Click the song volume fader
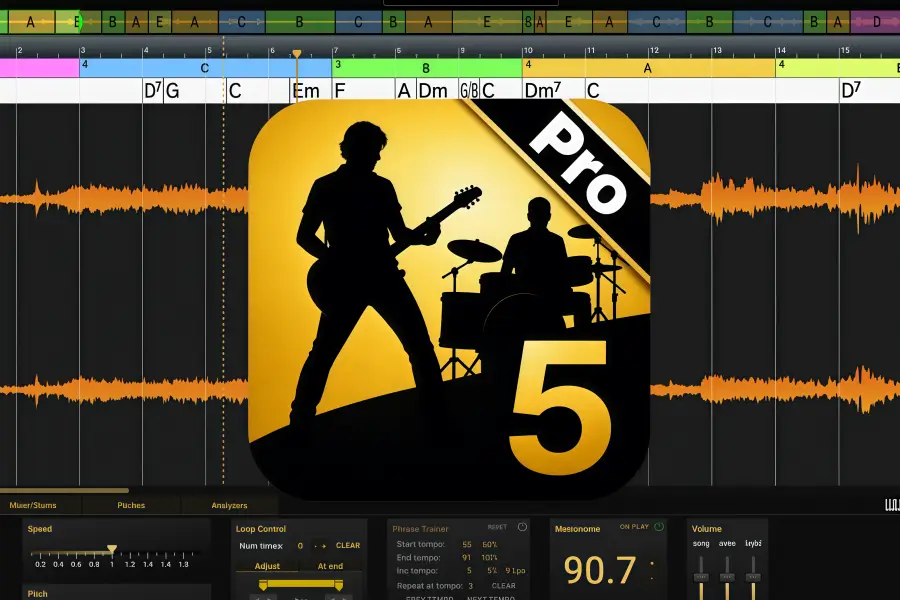Image resolution: width=900 pixels, height=600 pixels. pos(701,576)
